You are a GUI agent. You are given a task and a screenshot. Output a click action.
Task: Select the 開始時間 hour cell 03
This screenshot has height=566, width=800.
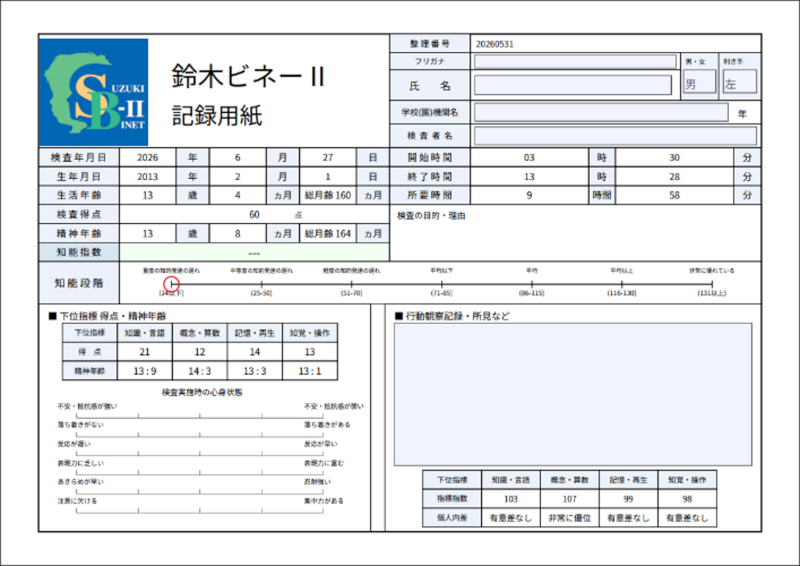click(x=529, y=158)
